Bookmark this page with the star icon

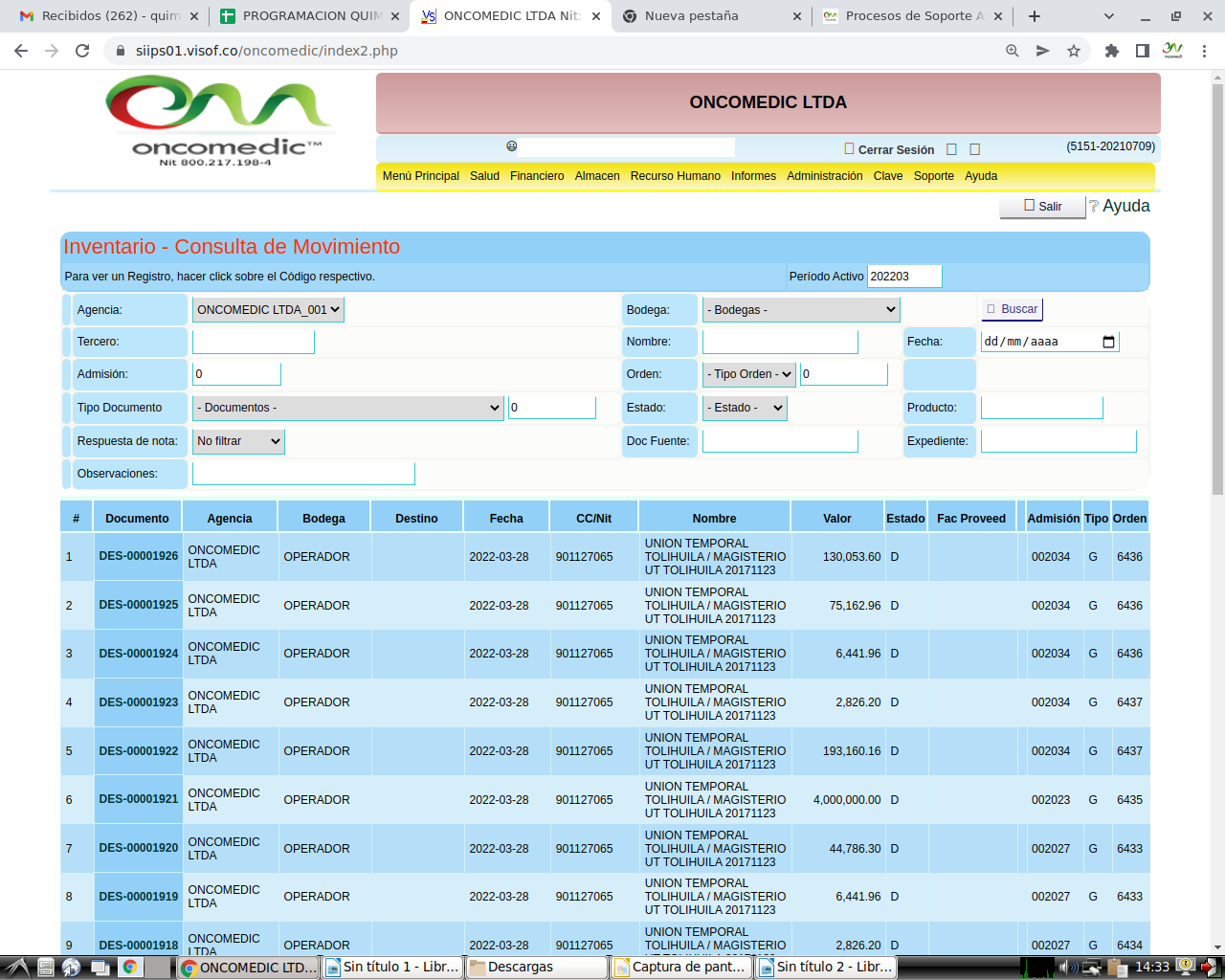click(x=1074, y=51)
